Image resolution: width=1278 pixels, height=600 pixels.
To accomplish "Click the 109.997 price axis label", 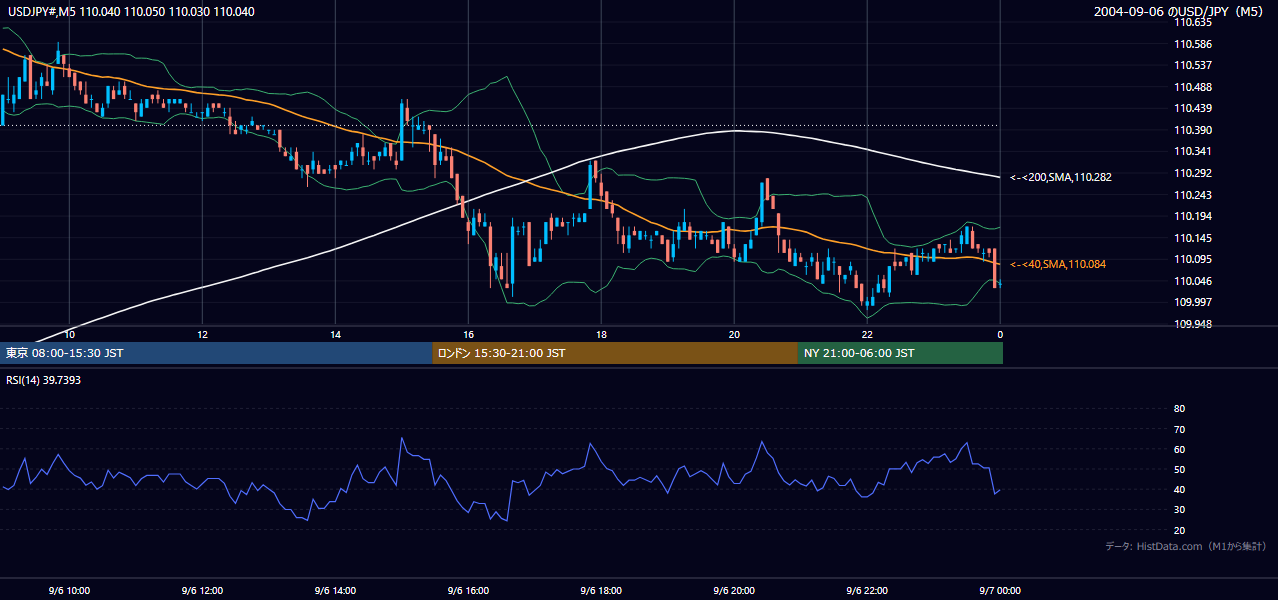I will (x=1192, y=302).
